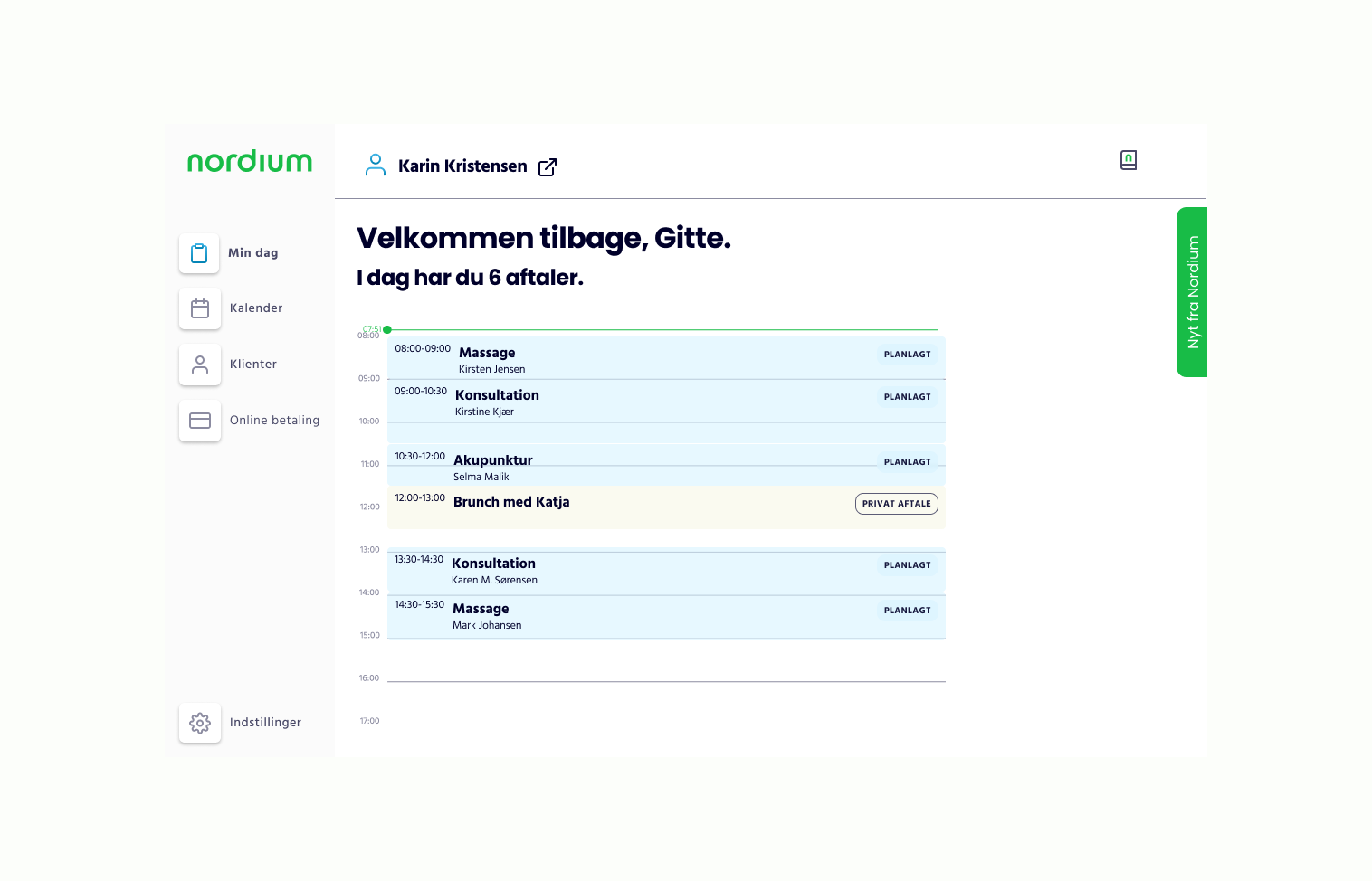The height and width of the screenshot is (881, 1372).
Task: Click the external link icon beside Karin Kristensen
Action: [548, 167]
